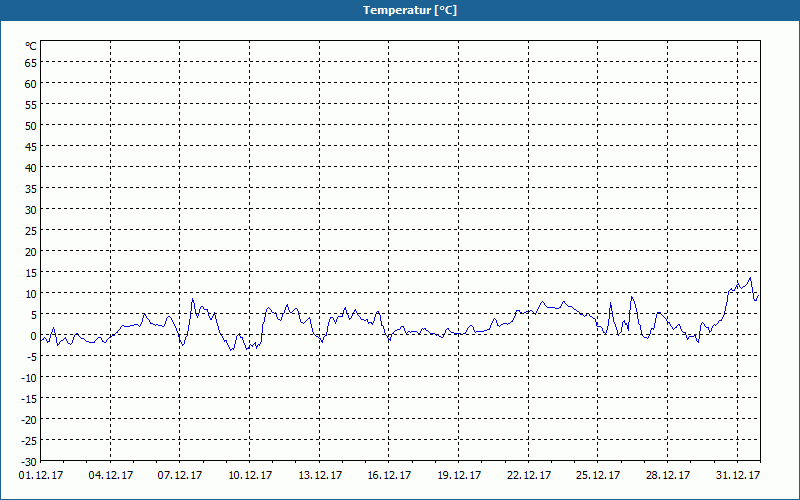This screenshot has height=500, width=800.
Task: Click the -20 value on the Y-axis
Action: click(29, 420)
